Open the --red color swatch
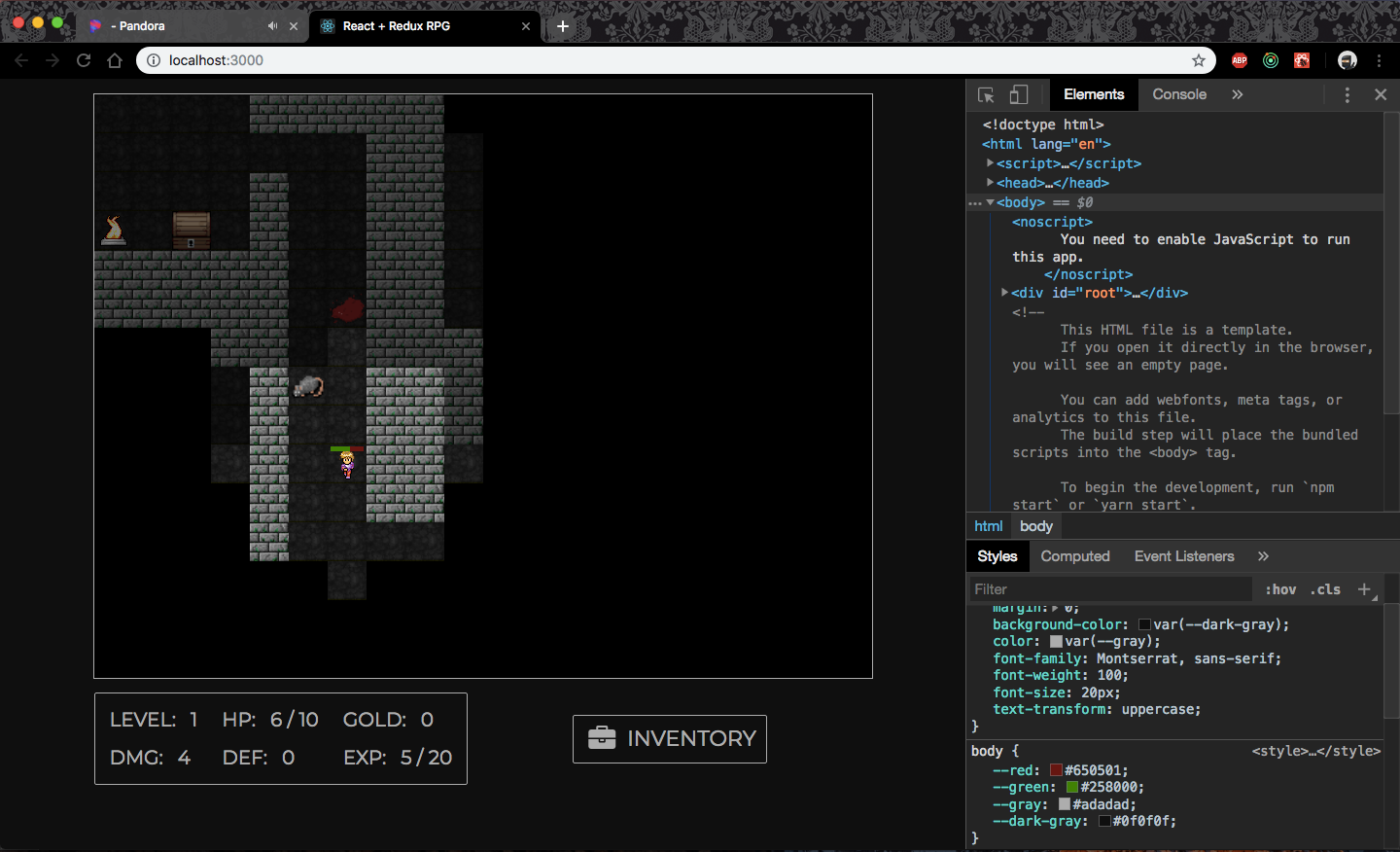 pyautogui.click(x=1056, y=770)
